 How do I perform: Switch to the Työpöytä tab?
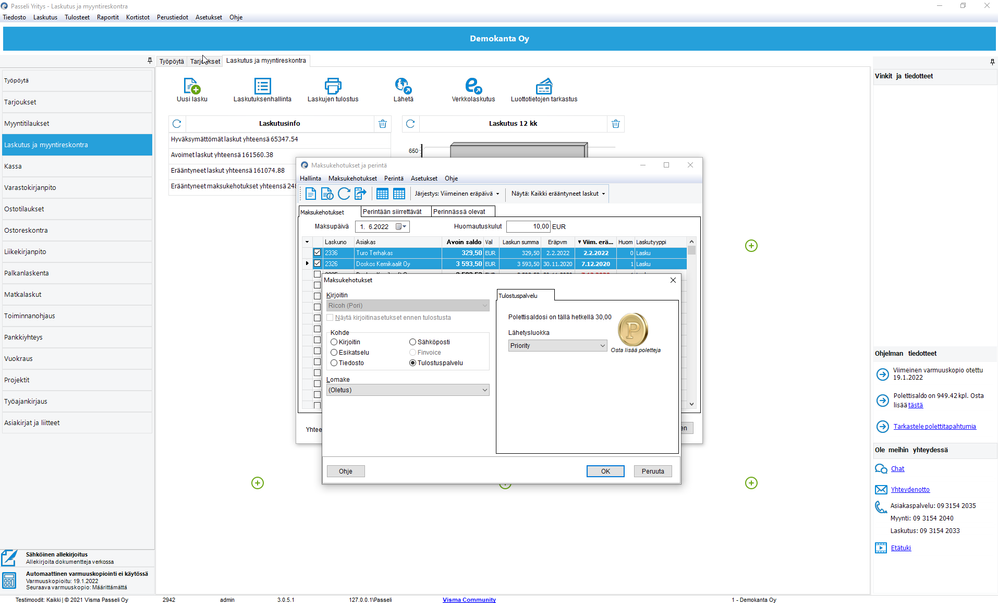click(x=171, y=61)
